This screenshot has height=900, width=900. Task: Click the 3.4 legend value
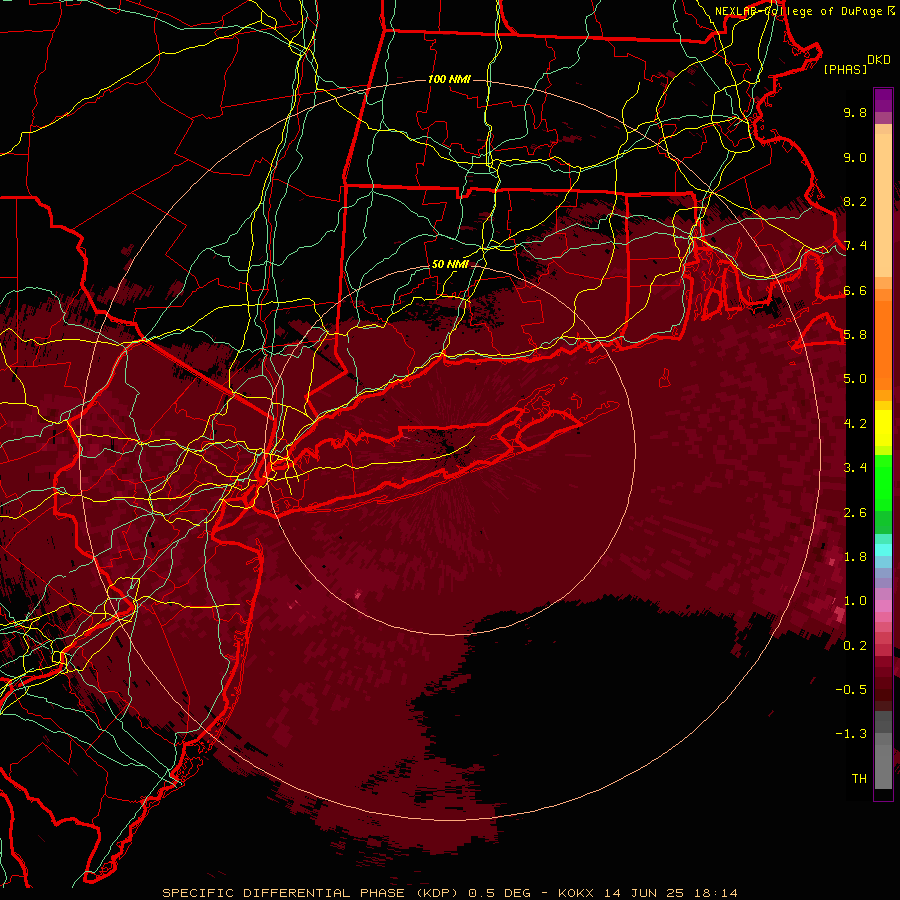[x=855, y=468]
